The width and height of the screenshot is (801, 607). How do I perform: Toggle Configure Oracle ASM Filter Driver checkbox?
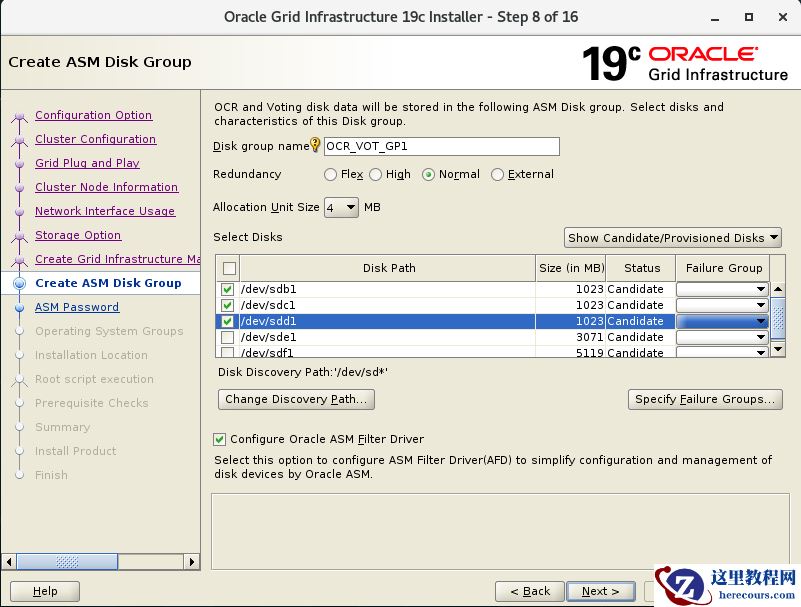[219, 439]
